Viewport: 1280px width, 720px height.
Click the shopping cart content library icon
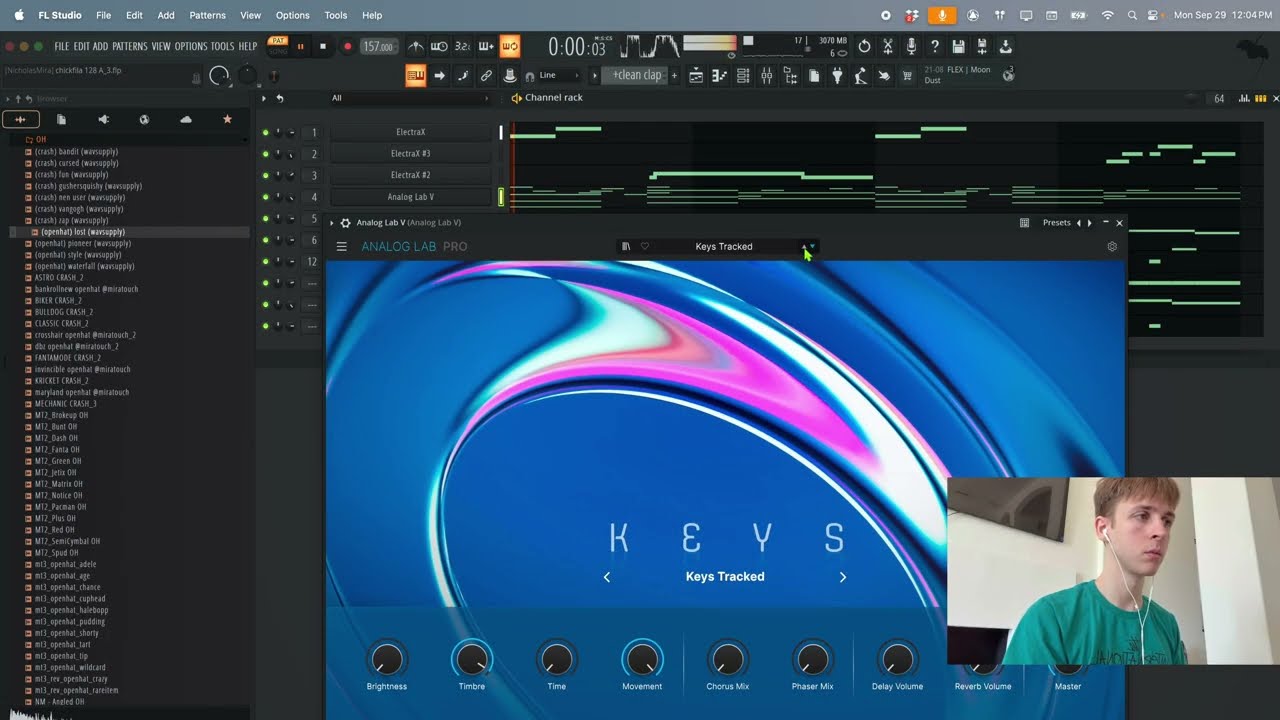point(908,76)
